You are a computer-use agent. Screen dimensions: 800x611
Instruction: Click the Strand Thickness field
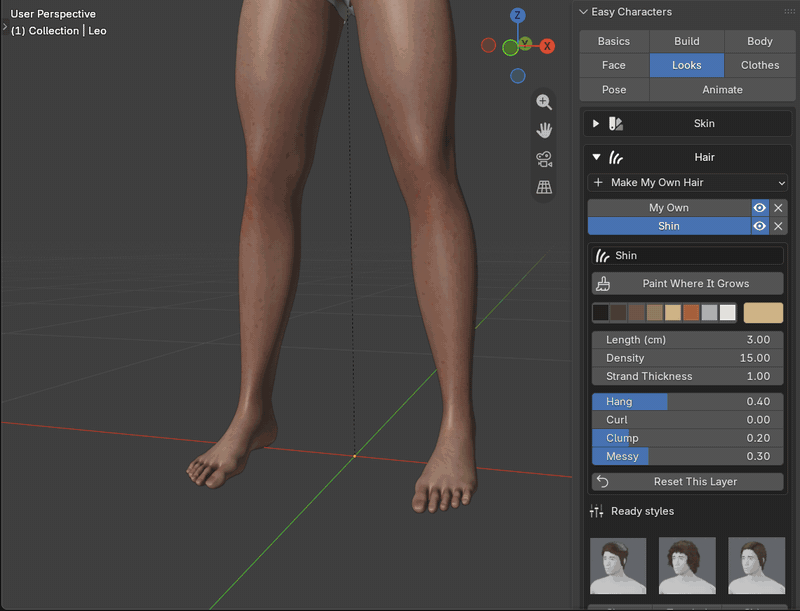(687, 376)
